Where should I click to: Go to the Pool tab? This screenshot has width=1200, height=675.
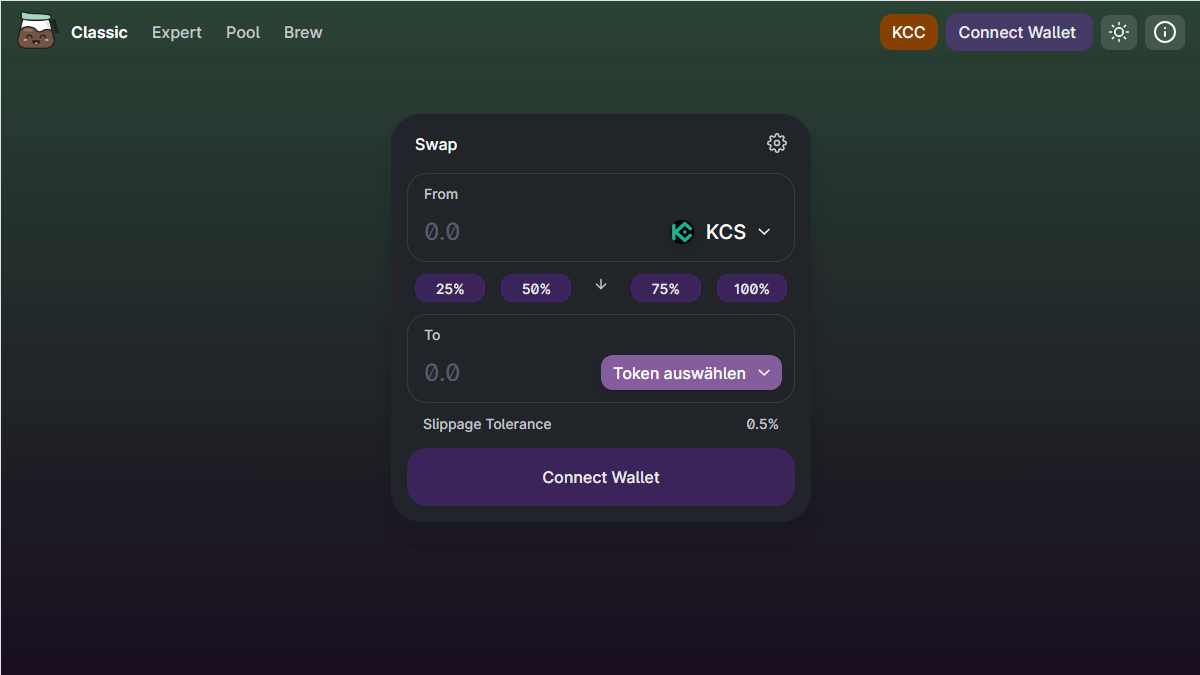pos(243,32)
